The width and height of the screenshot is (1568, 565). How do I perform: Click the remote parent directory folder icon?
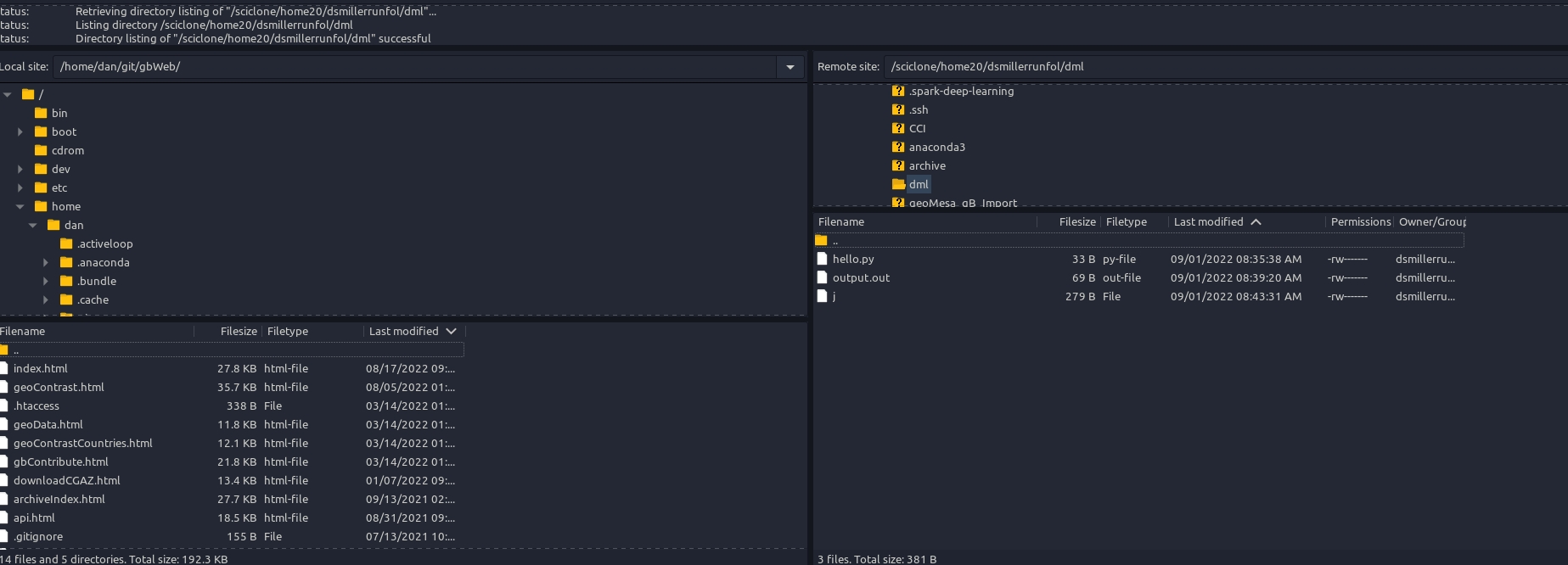coord(821,241)
